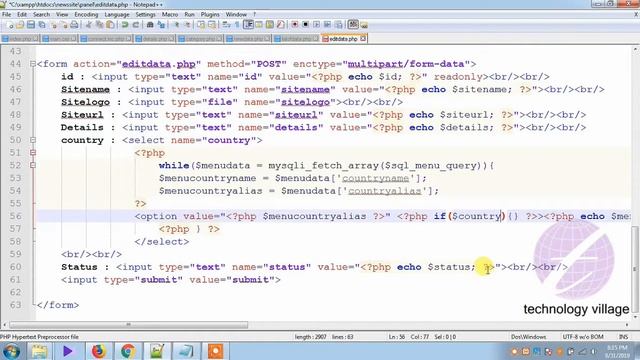This screenshot has height=360, width=640.
Task: Open Firefox from the taskbar
Action: 98,351
